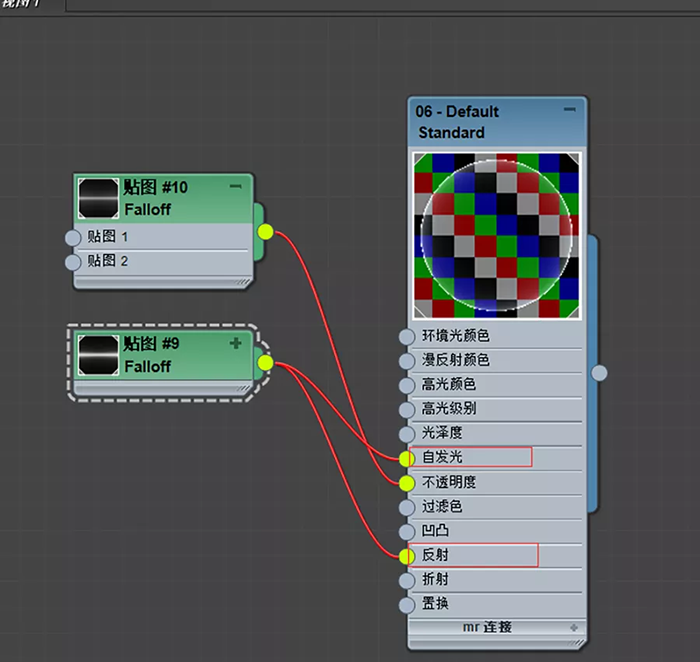Select the 贴图 2 slot label
The width and height of the screenshot is (700, 662).
(x=108, y=261)
